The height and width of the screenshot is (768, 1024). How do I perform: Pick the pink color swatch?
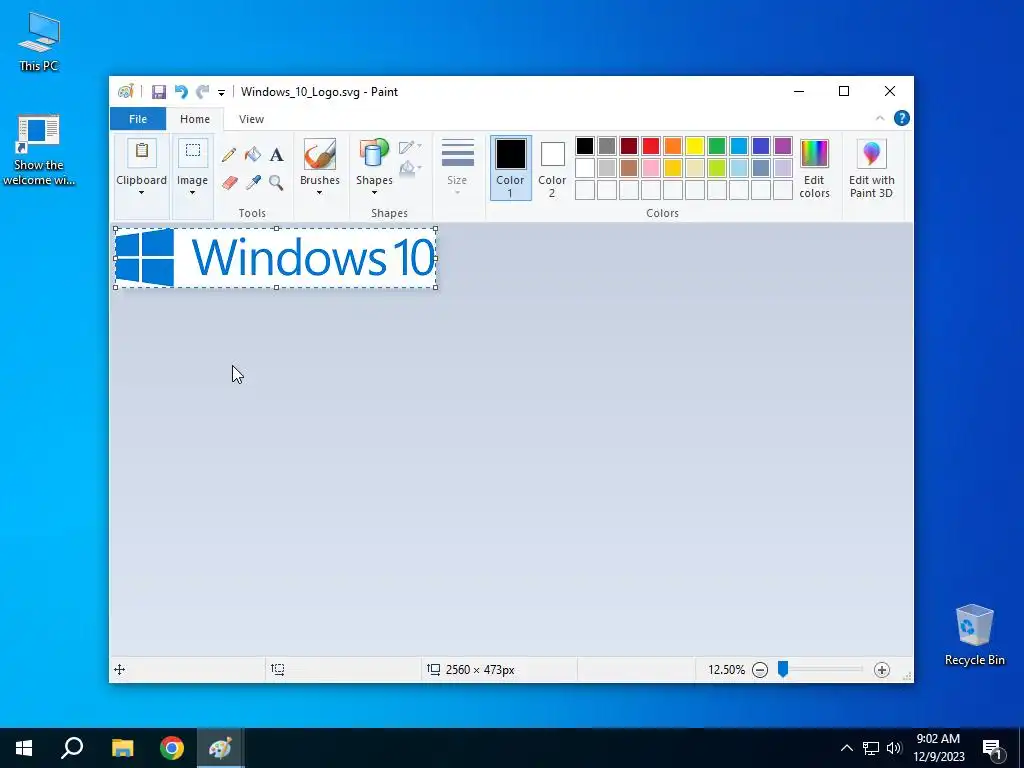tap(650, 168)
